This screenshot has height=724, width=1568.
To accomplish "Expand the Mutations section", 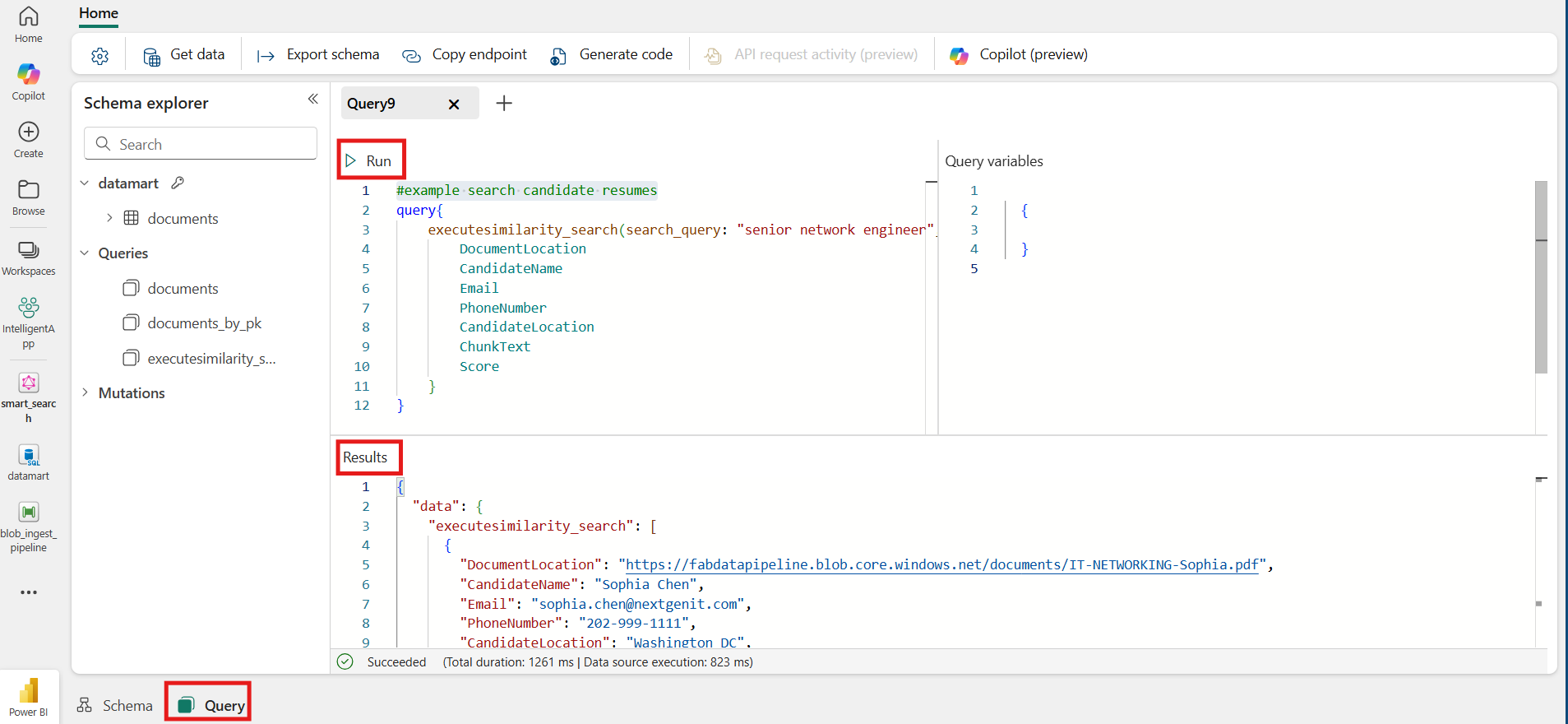I will [x=85, y=393].
